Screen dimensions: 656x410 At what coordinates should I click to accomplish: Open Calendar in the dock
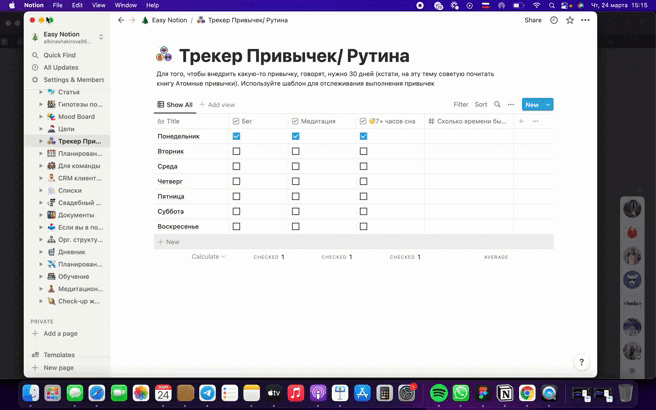(x=163, y=393)
